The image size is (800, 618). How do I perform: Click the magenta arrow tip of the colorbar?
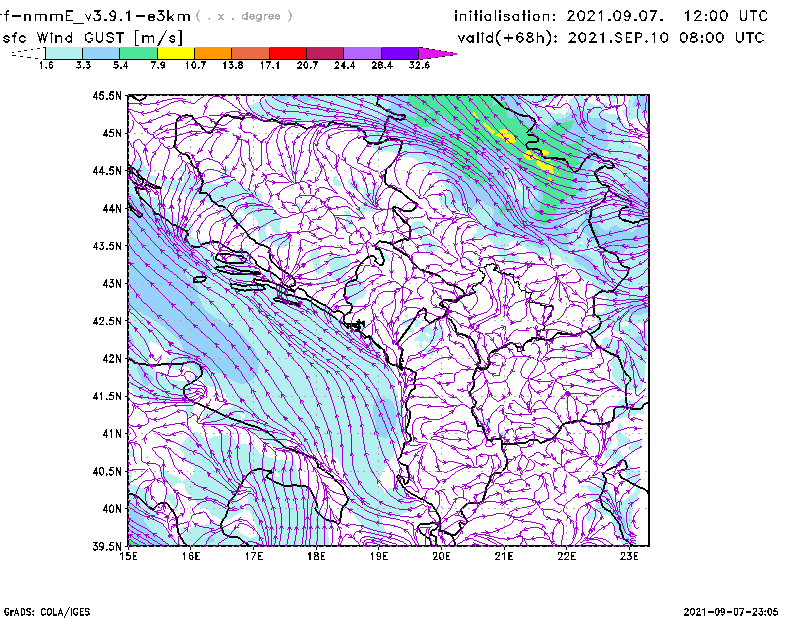pyautogui.click(x=438, y=53)
